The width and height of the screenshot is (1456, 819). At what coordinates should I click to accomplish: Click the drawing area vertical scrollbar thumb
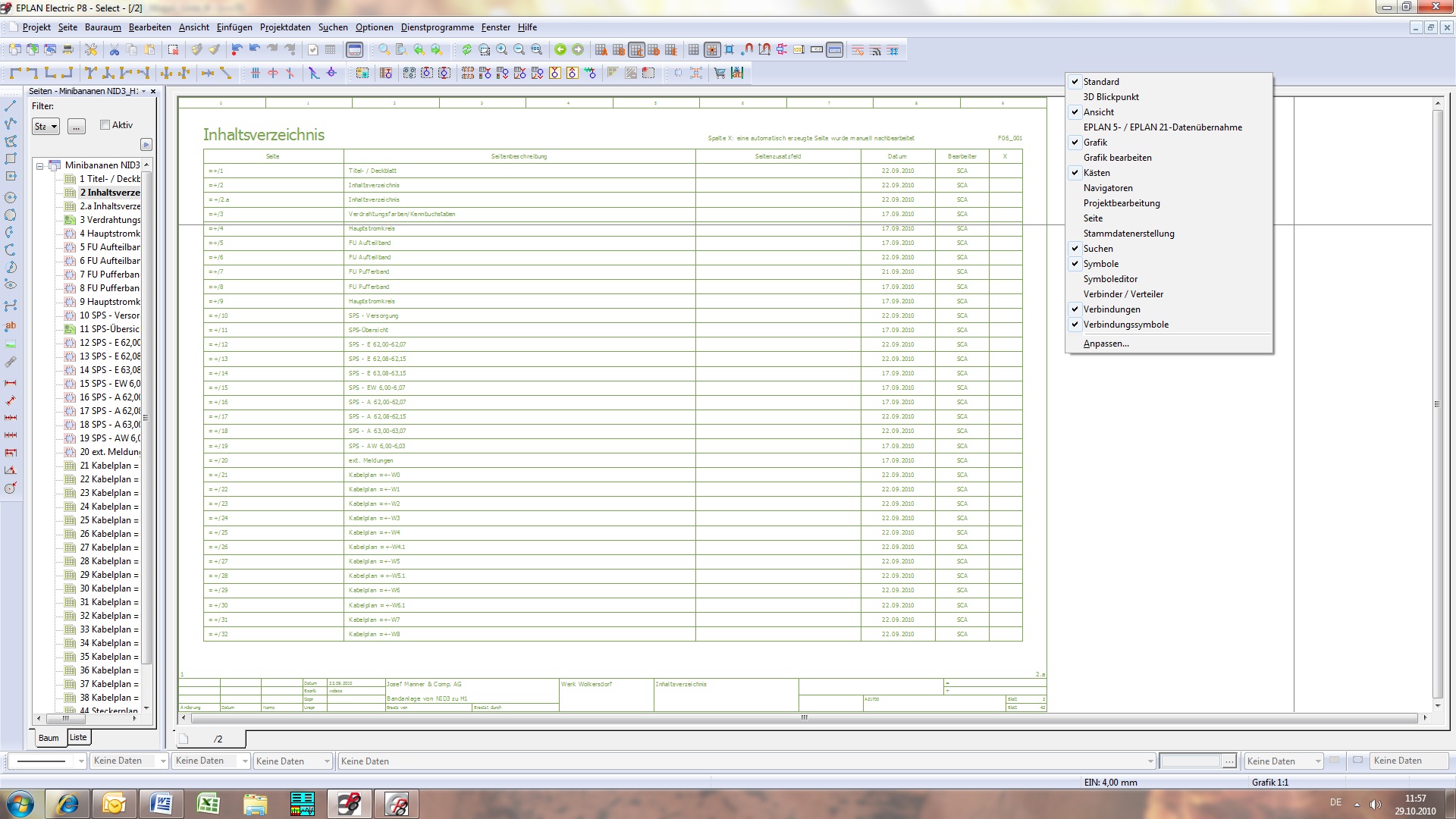pos(1437,404)
